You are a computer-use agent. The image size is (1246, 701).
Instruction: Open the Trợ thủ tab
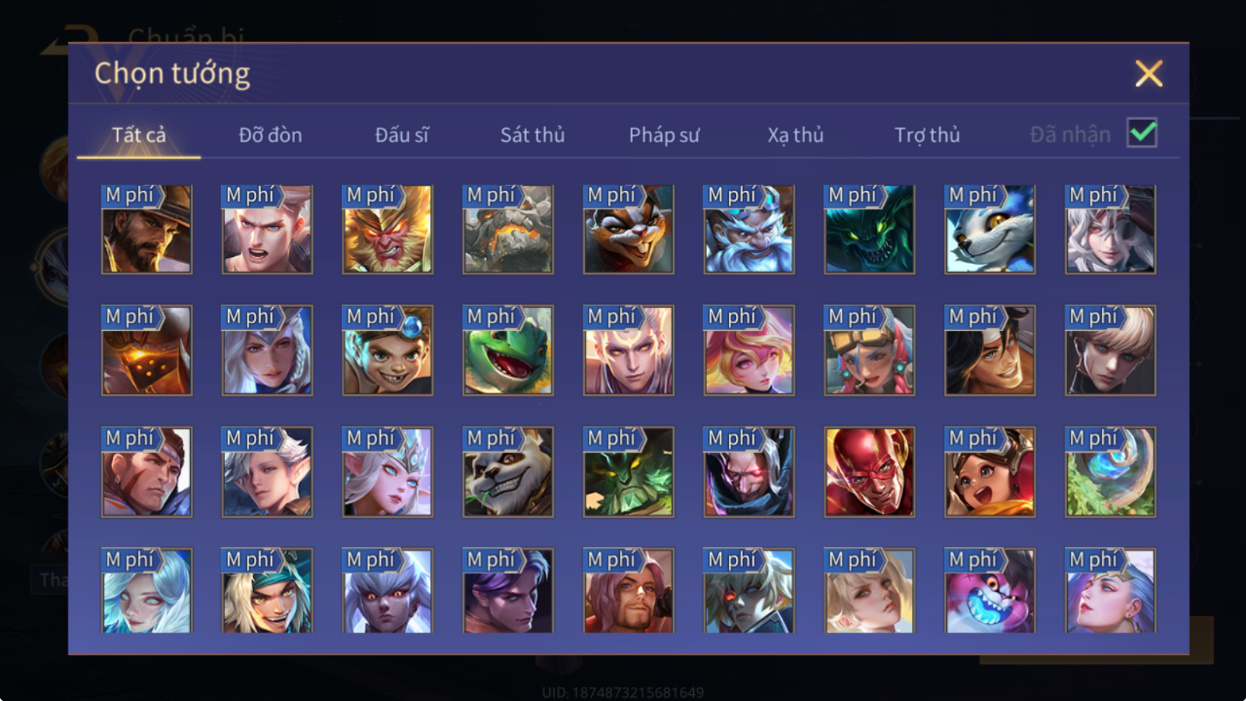click(927, 135)
